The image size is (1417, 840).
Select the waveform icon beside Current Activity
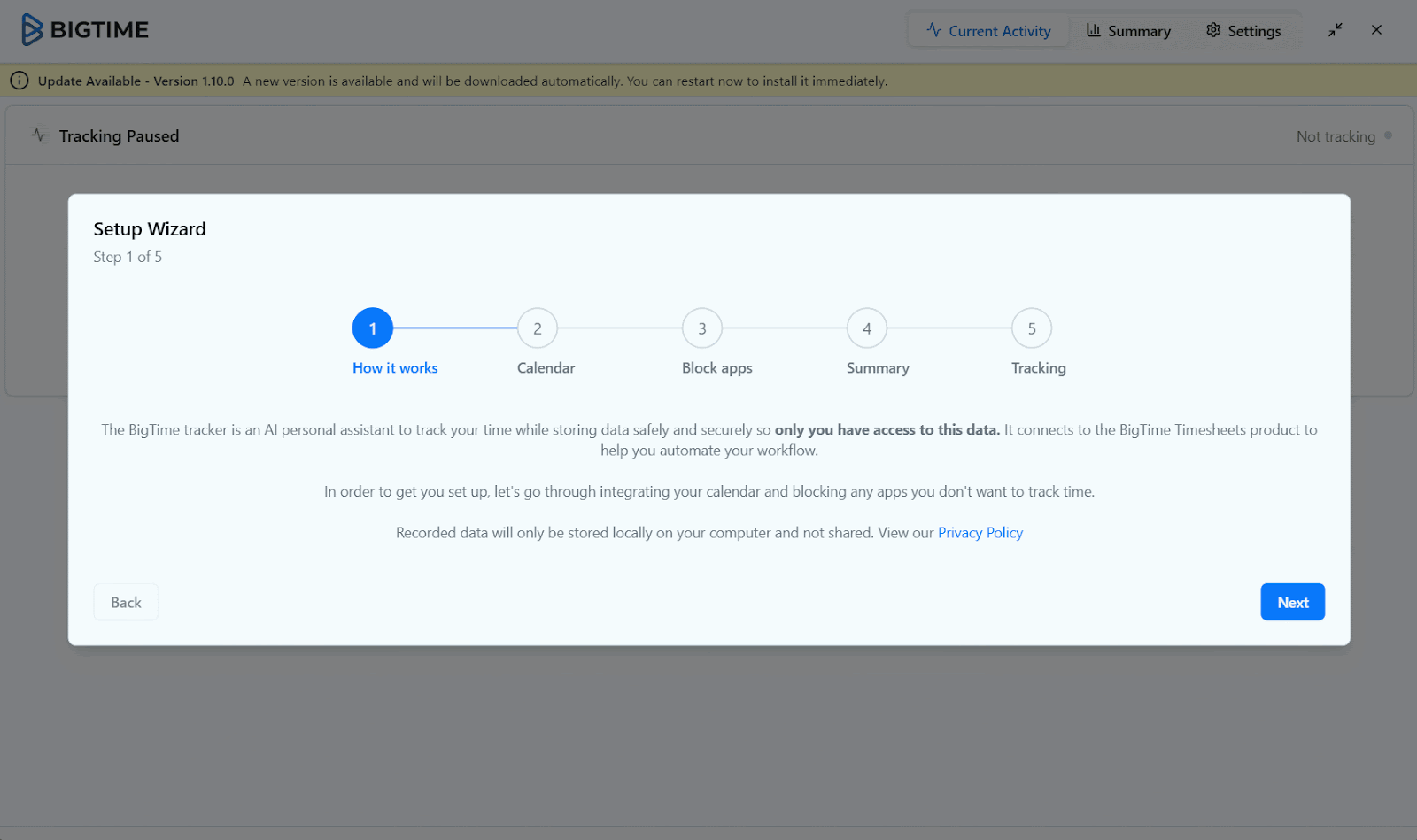click(x=933, y=29)
